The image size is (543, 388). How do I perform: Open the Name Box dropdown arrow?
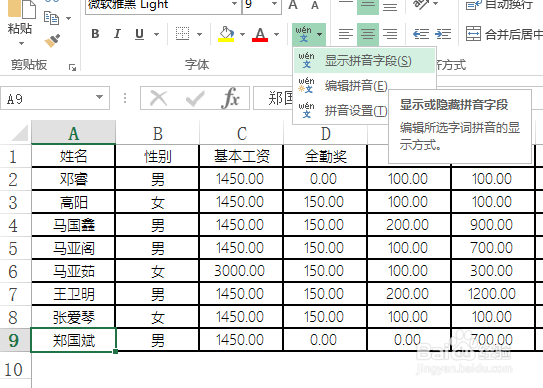pos(99,97)
